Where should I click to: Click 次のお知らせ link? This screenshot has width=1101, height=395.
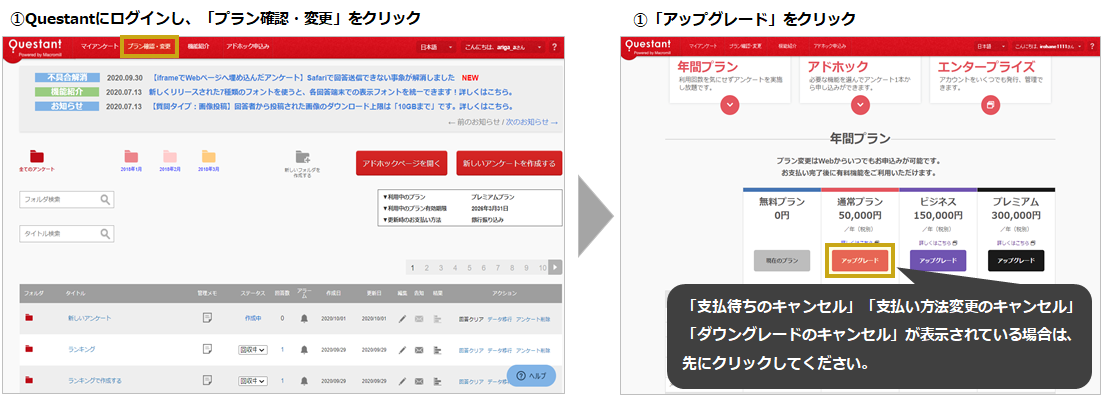[533, 122]
